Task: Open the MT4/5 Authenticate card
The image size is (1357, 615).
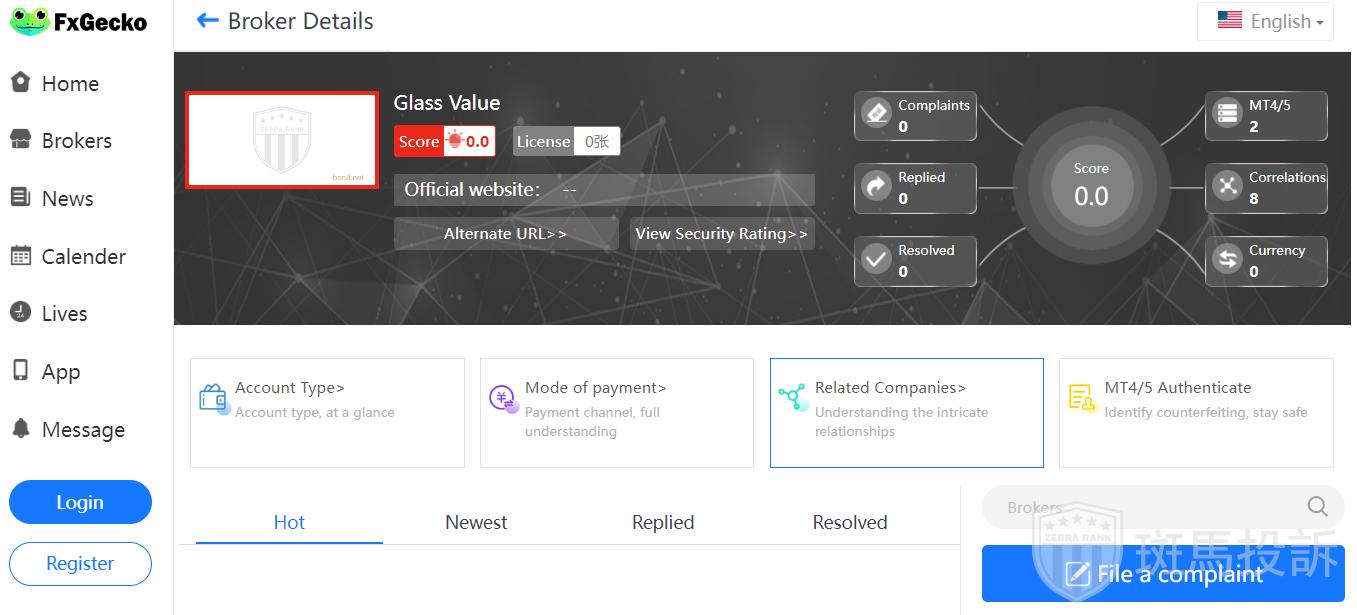Action: 1196,413
